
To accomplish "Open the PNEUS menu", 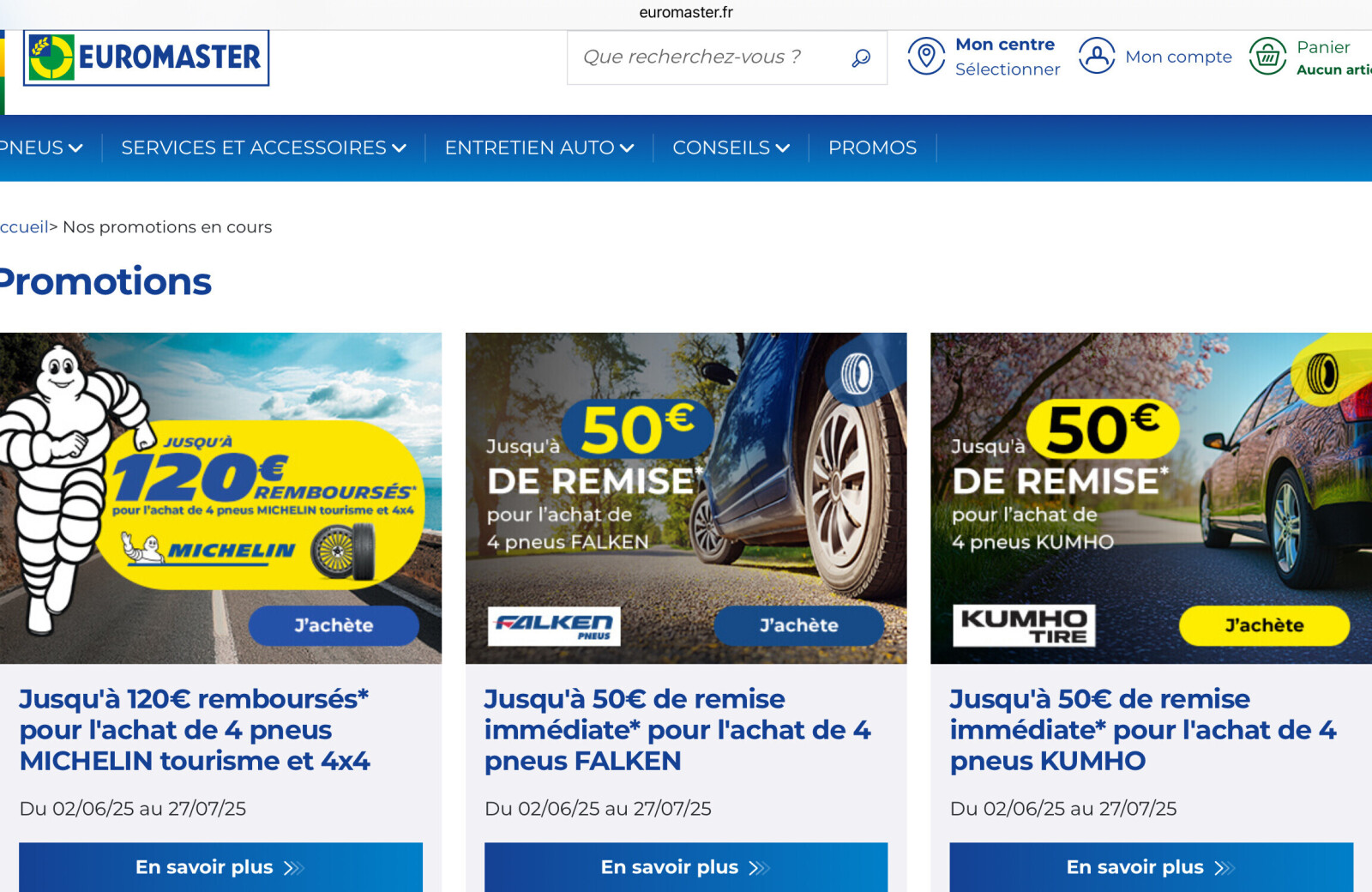I will pyautogui.click(x=40, y=148).
